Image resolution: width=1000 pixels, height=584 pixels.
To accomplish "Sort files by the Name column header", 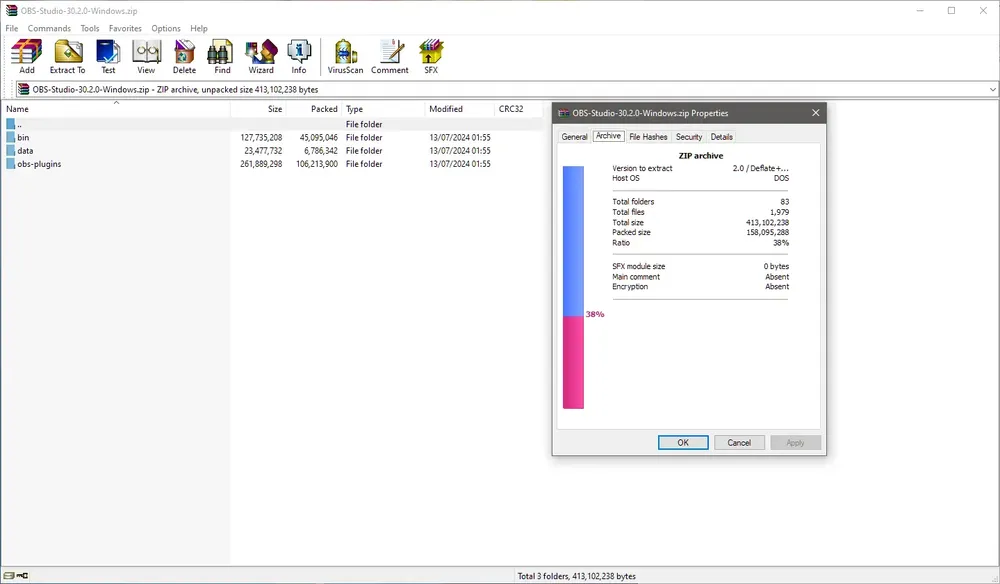I will (116, 109).
